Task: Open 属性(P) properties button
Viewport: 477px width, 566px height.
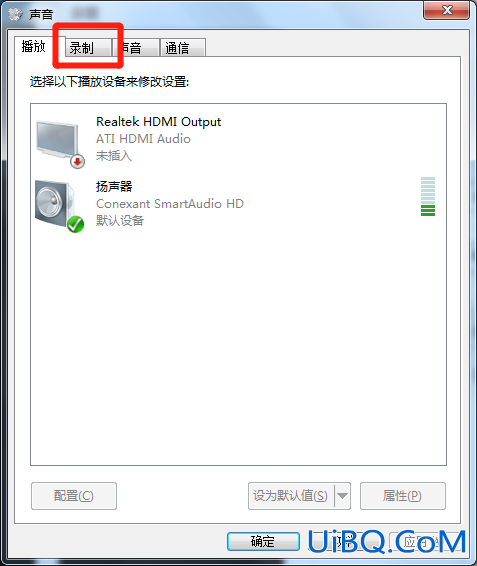Action: [403, 496]
